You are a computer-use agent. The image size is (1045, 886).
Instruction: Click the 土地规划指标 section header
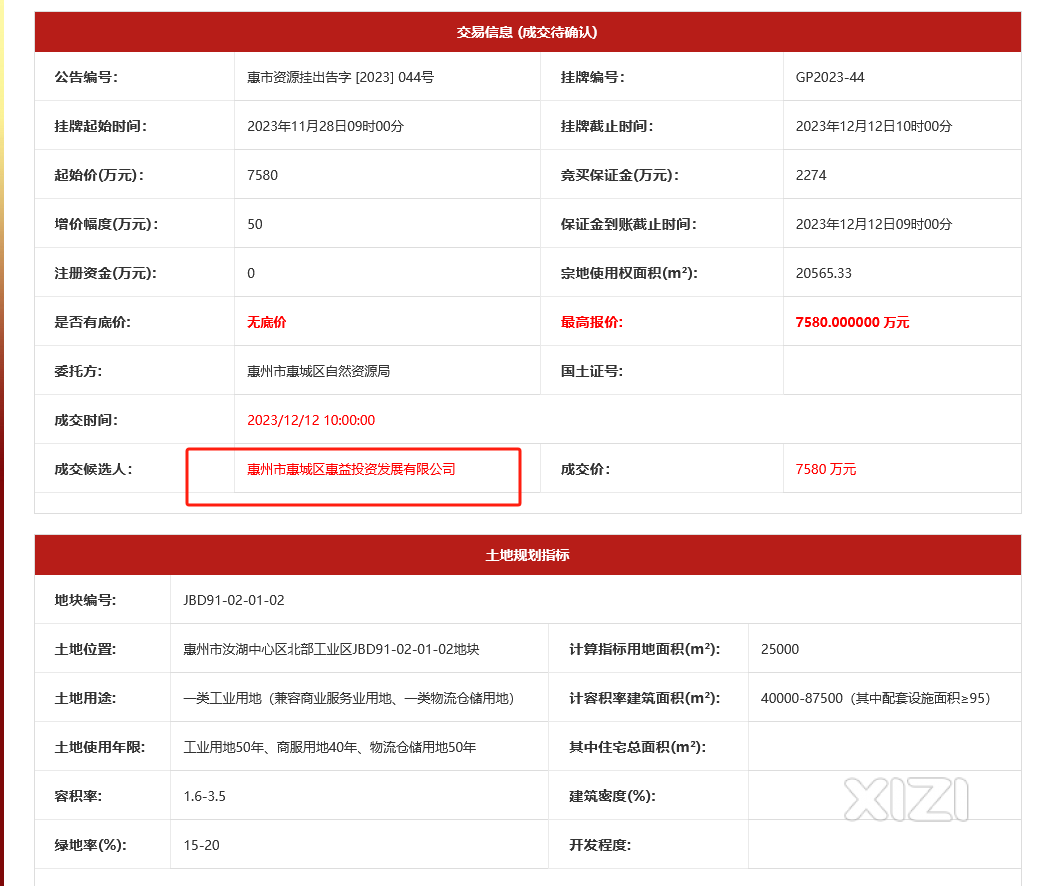click(x=527, y=555)
